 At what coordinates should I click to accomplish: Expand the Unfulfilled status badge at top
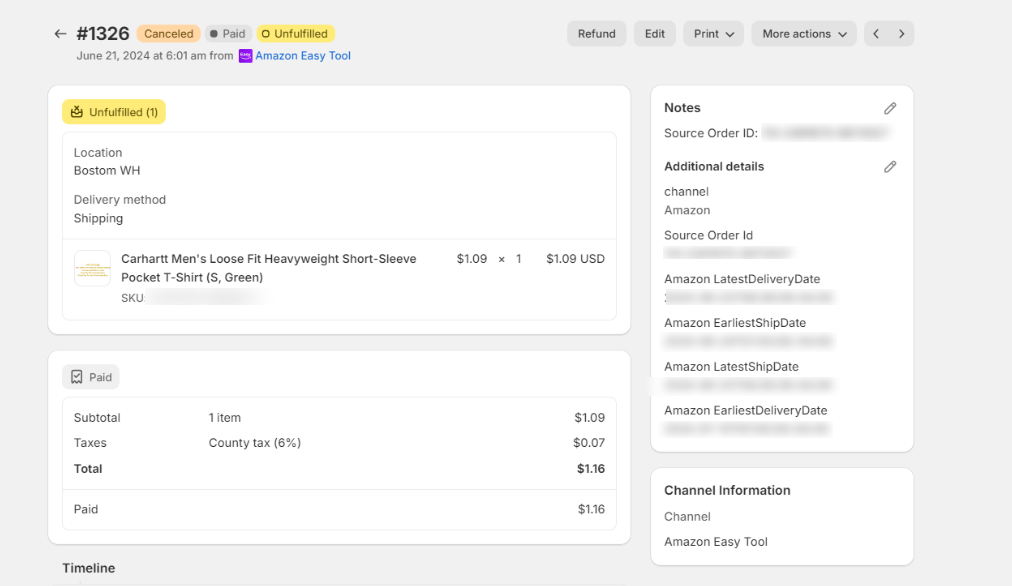tap(295, 33)
